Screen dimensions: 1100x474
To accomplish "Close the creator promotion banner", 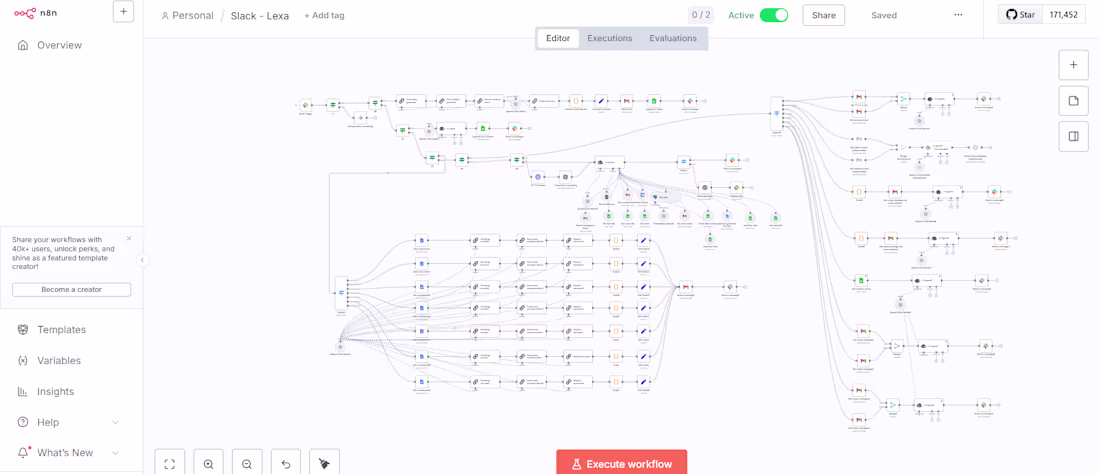I will coord(129,238).
